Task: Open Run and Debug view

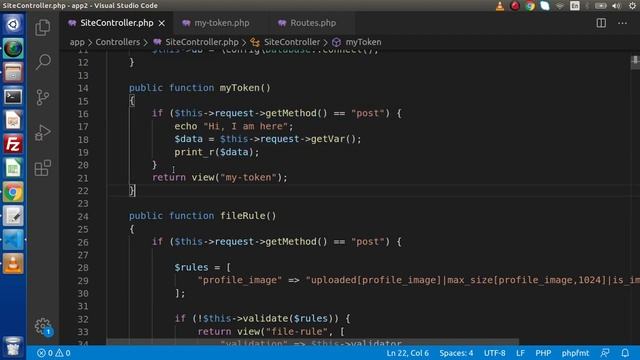Action: click(x=43, y=132)
